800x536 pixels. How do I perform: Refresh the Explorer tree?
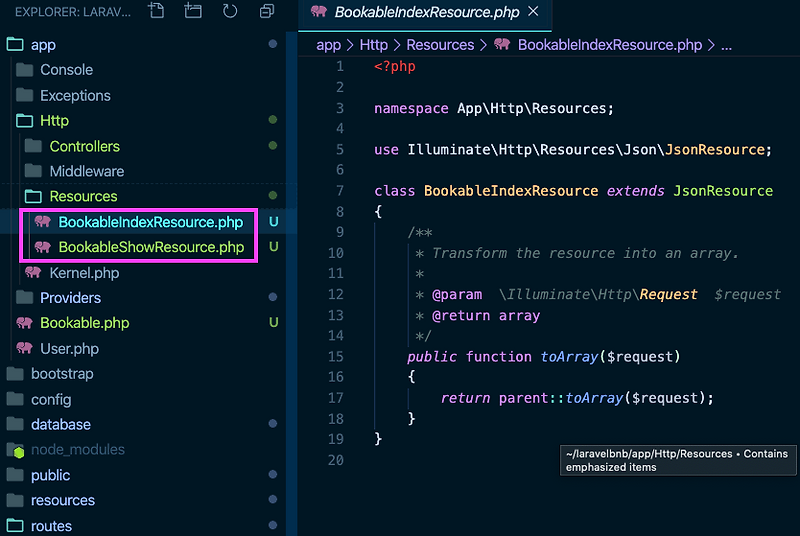[x=230, y=11]
